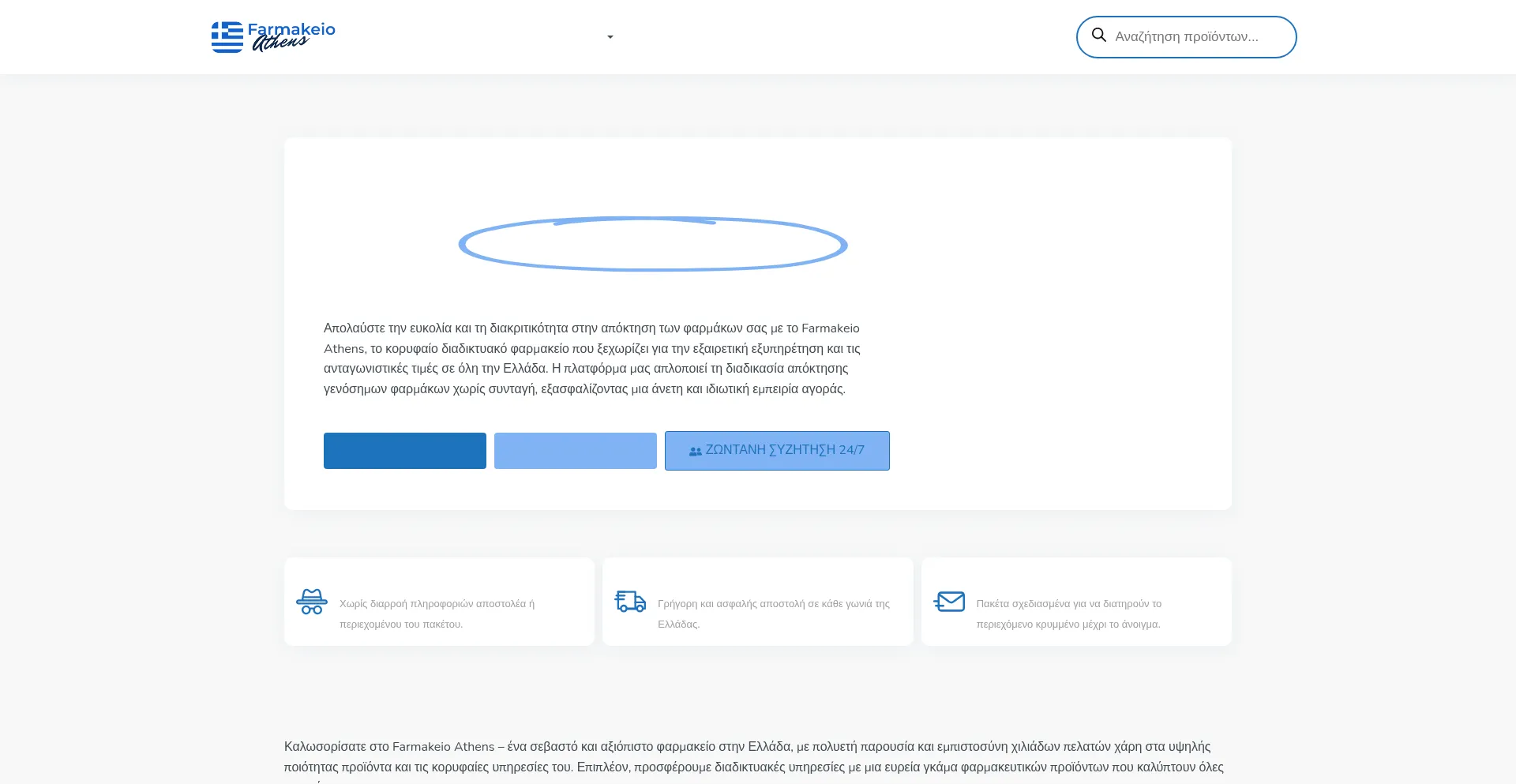The height and width of the screenshot is (784, 1516).
Task: Select the discreet packaging description text
Action: point(1068,613)
